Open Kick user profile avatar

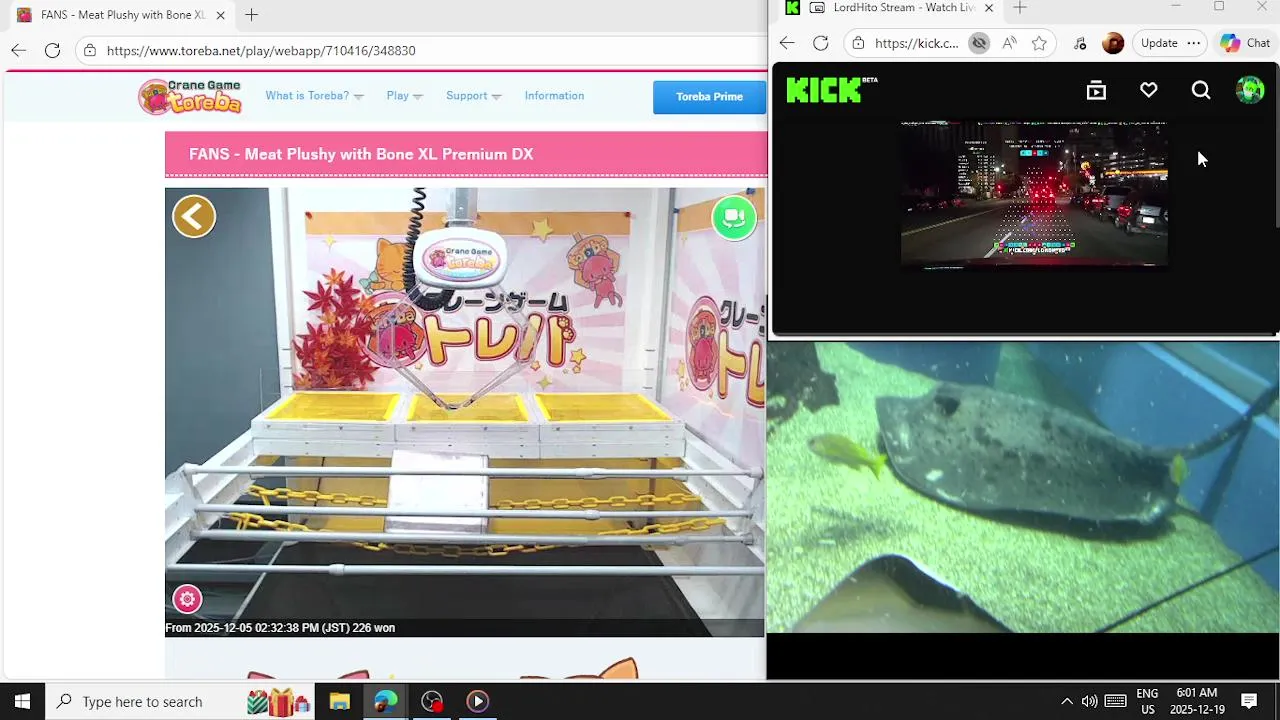click(1250, 90)
